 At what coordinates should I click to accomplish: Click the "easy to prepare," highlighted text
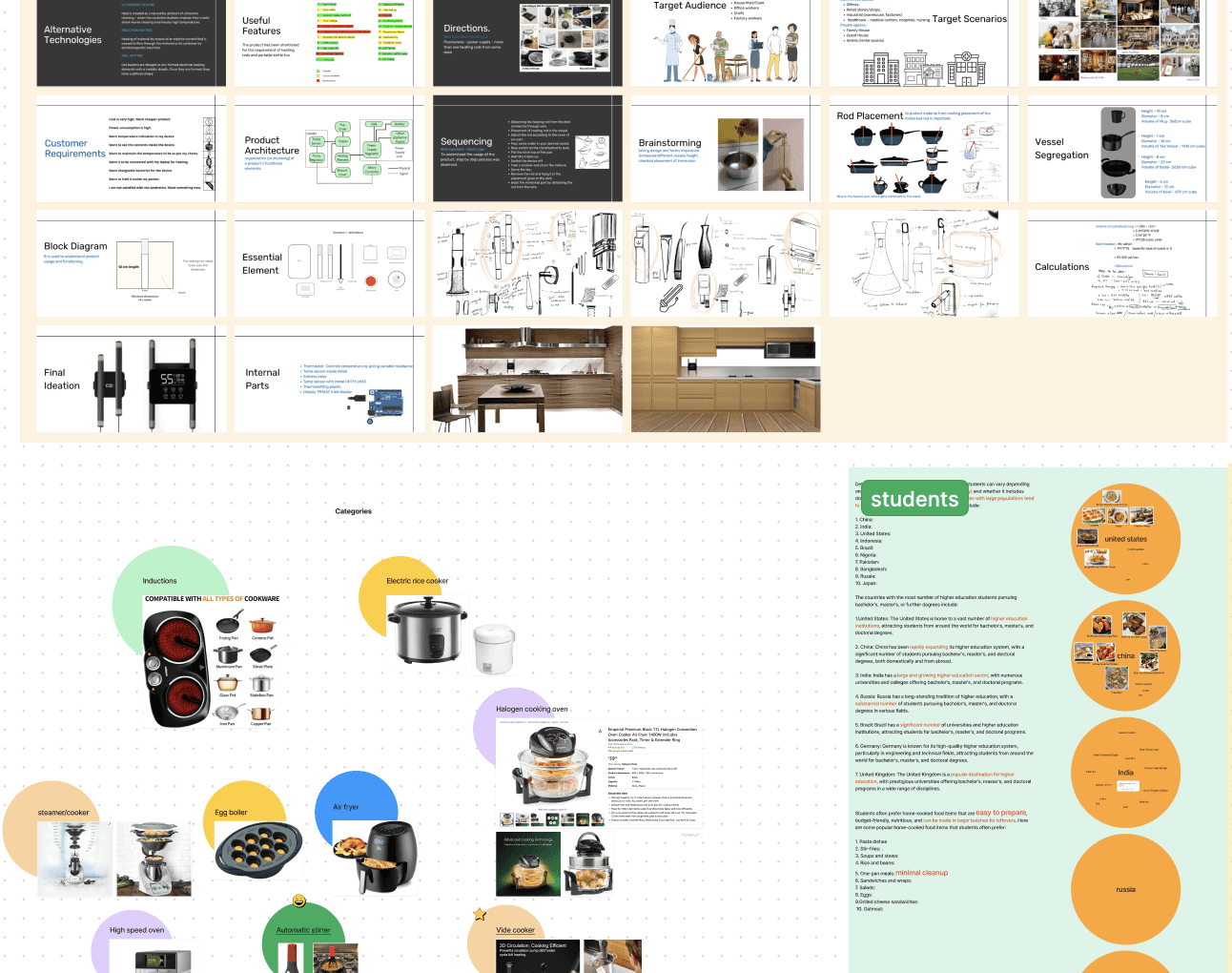(1001, 813)
